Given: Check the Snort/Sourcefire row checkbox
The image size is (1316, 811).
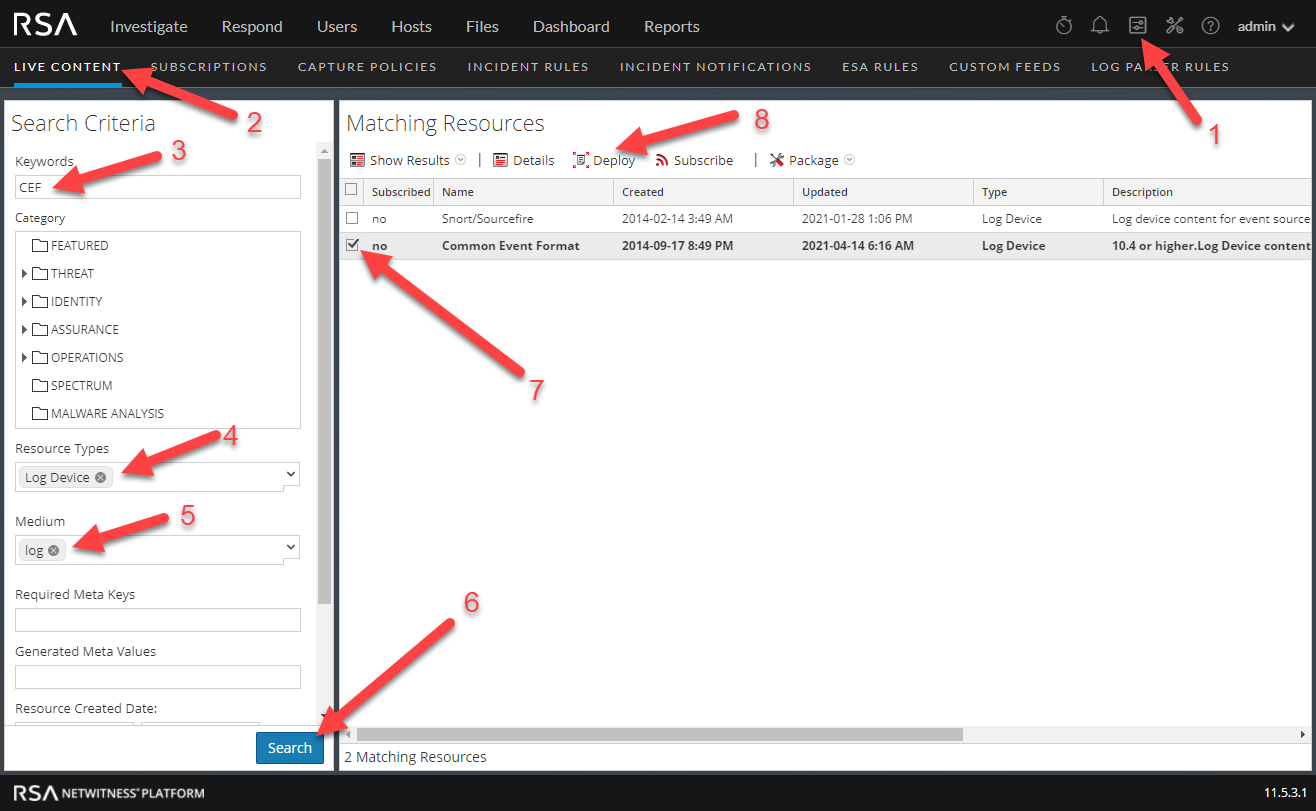Looking at the screenshot, I should click(352, 218).
